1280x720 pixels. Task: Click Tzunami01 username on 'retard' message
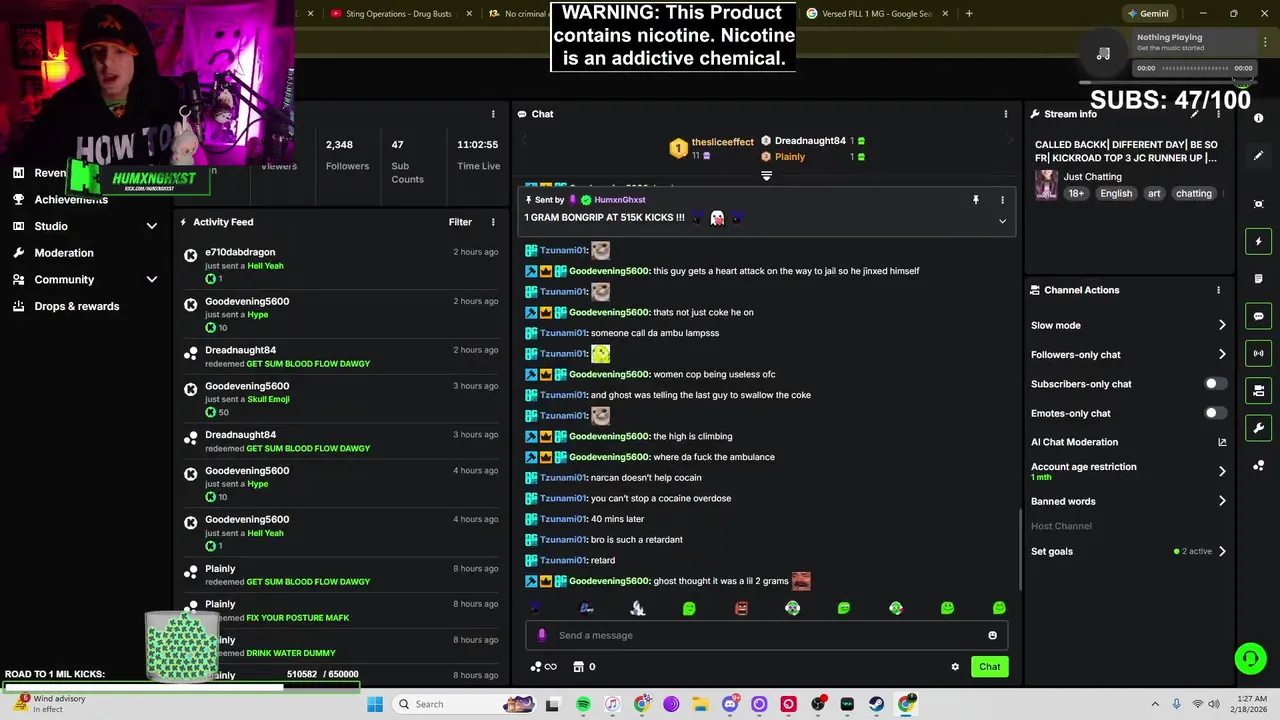(x=563, y=560)
